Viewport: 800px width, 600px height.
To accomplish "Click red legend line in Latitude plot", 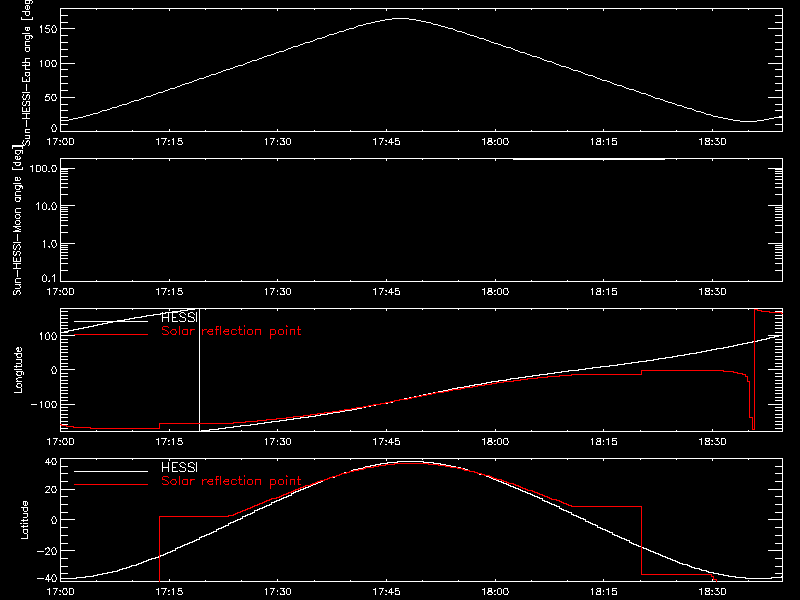I will 111,484.
